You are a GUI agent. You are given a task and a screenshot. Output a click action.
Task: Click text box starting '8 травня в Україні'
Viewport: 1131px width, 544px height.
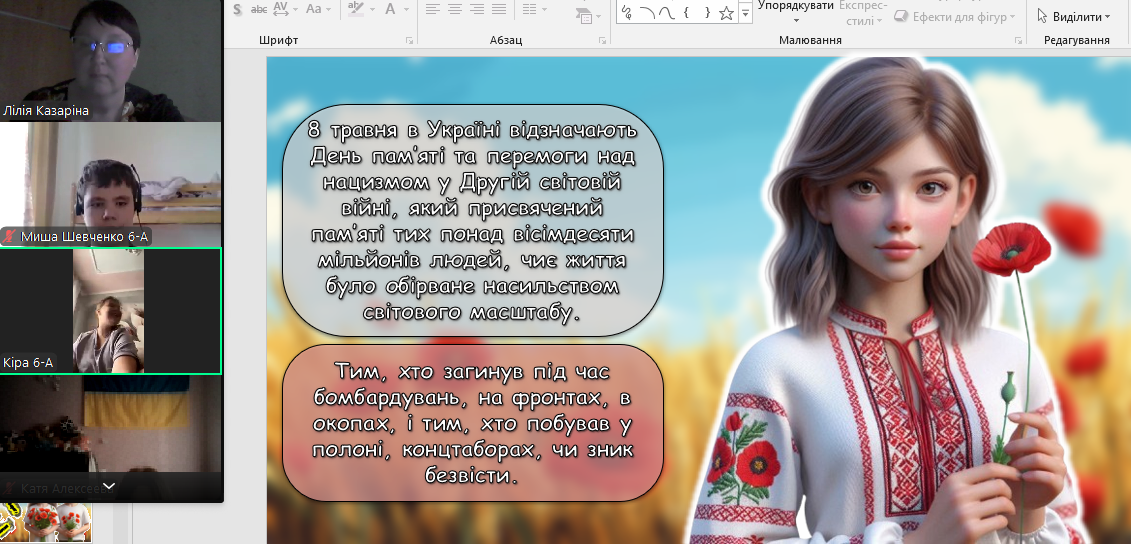472,221
